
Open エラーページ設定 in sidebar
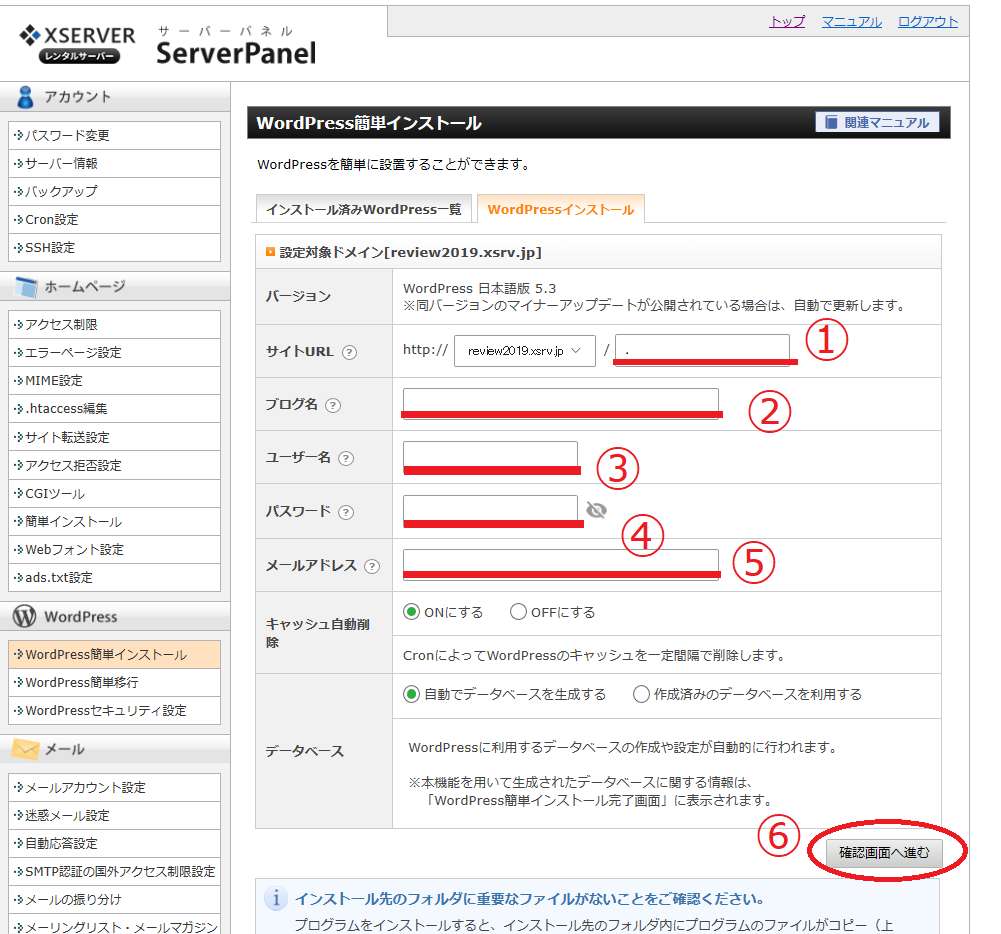pyautogui.click(x=114, y=352)
